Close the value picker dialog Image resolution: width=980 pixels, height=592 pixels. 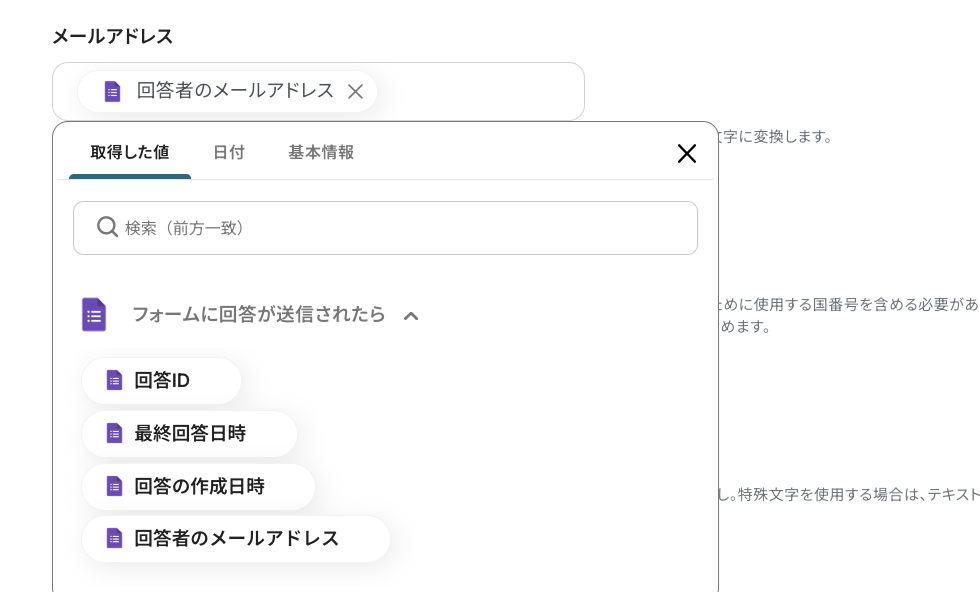click(687, 153)
